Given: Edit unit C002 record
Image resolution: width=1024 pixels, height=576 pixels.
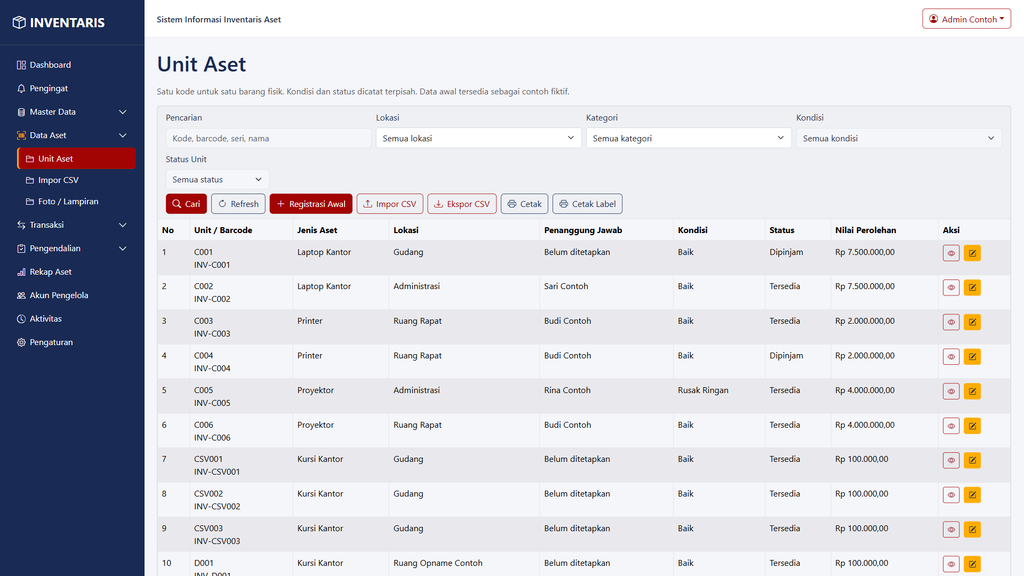Looking at the screenshot, I should [972, 287].
